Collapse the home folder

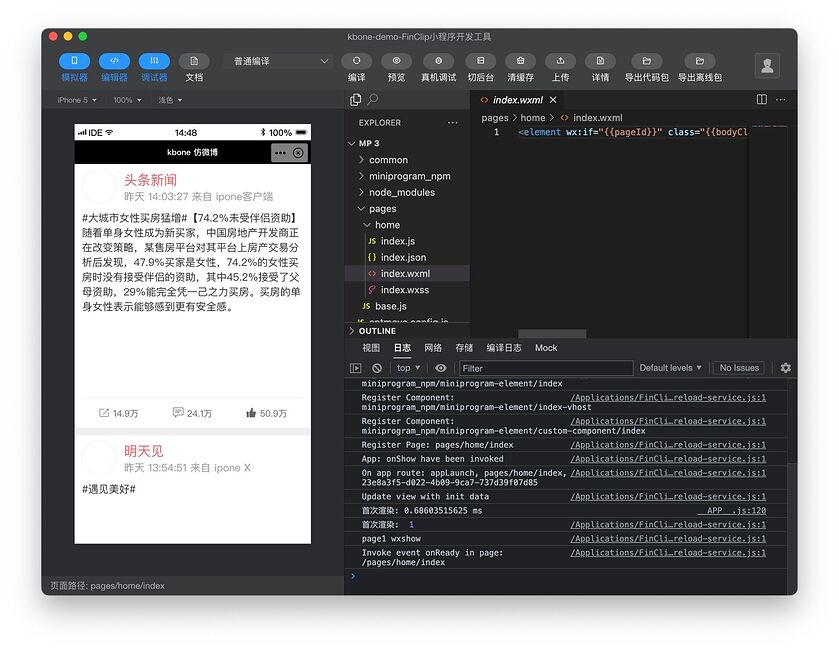click(x=387, y=225)
